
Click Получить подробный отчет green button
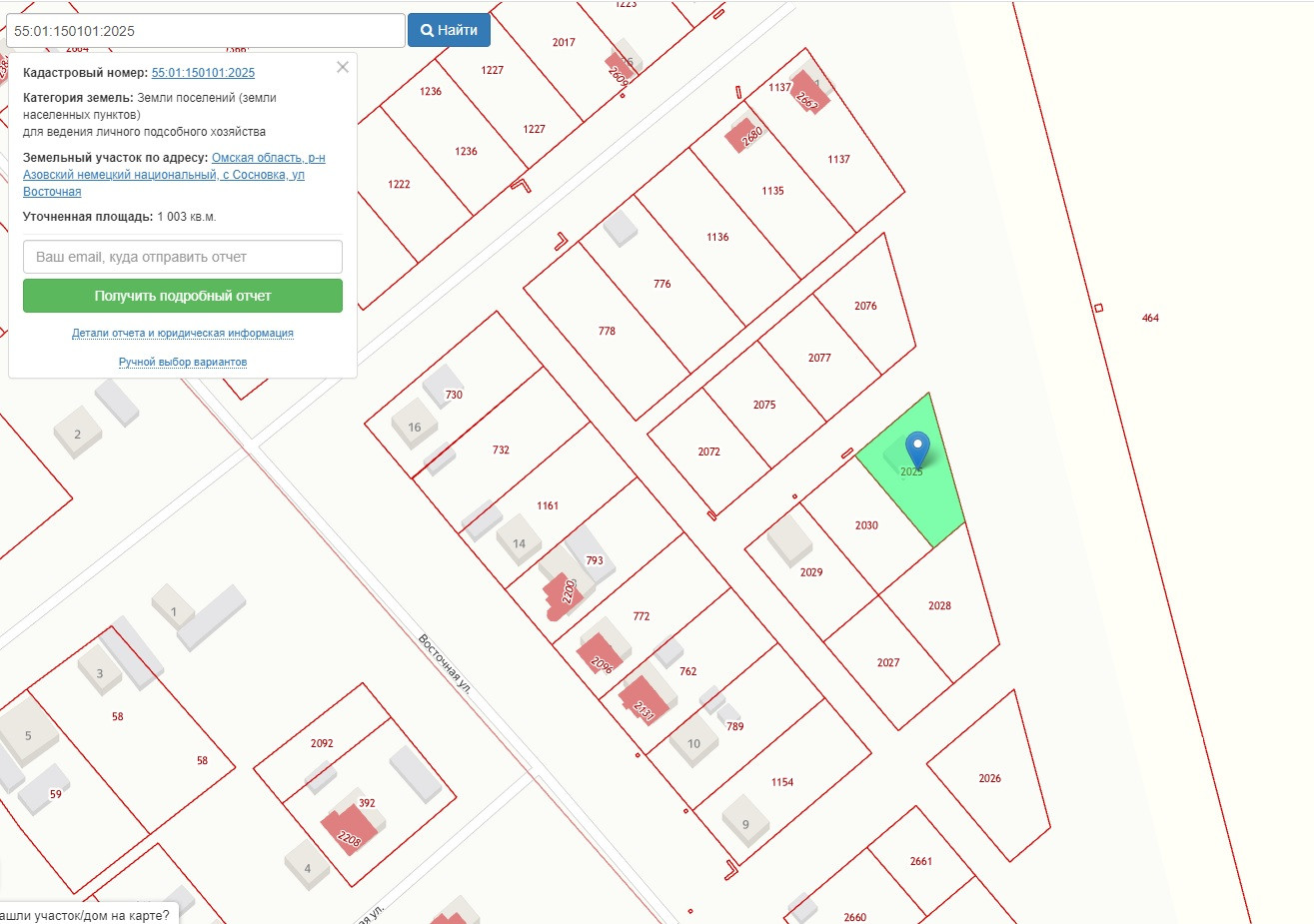[183, 296]
